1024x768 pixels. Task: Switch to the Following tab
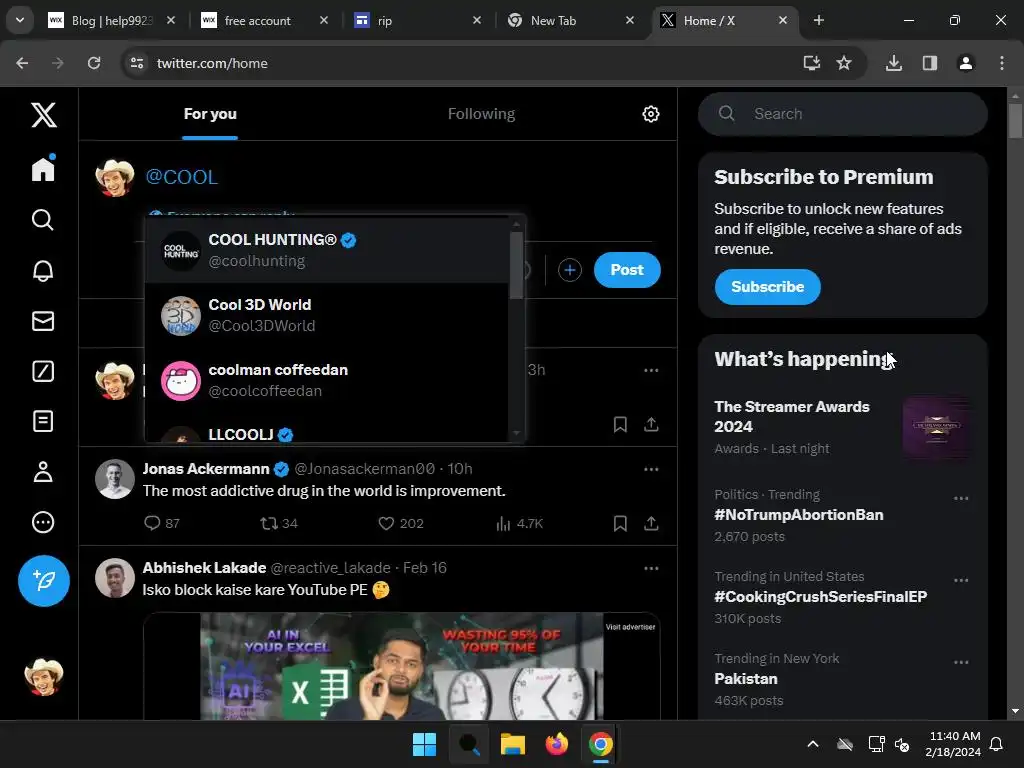481,114
